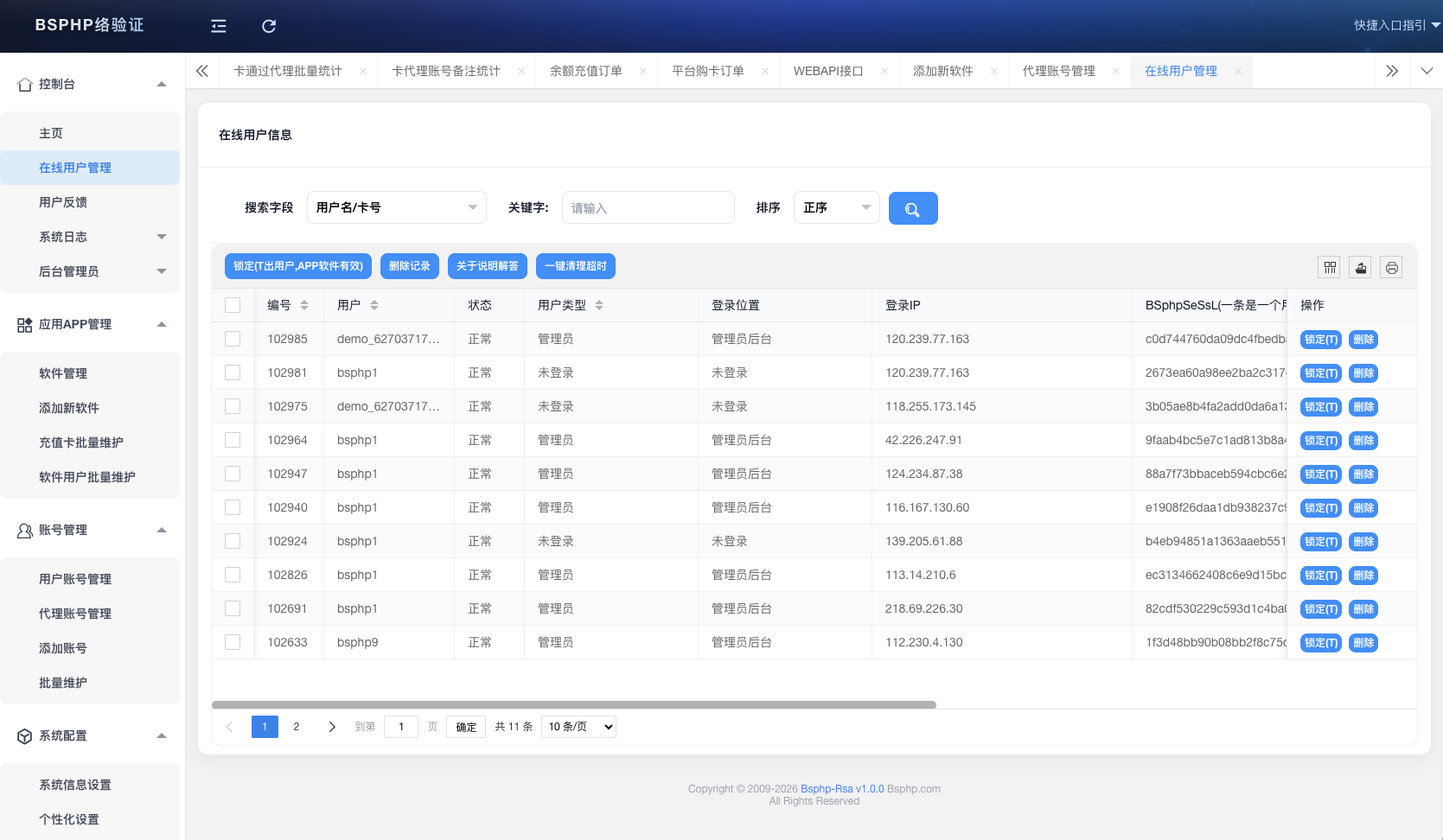Focus the page number jump input
The image size is (1443, 840).
(x=401, y=727)
